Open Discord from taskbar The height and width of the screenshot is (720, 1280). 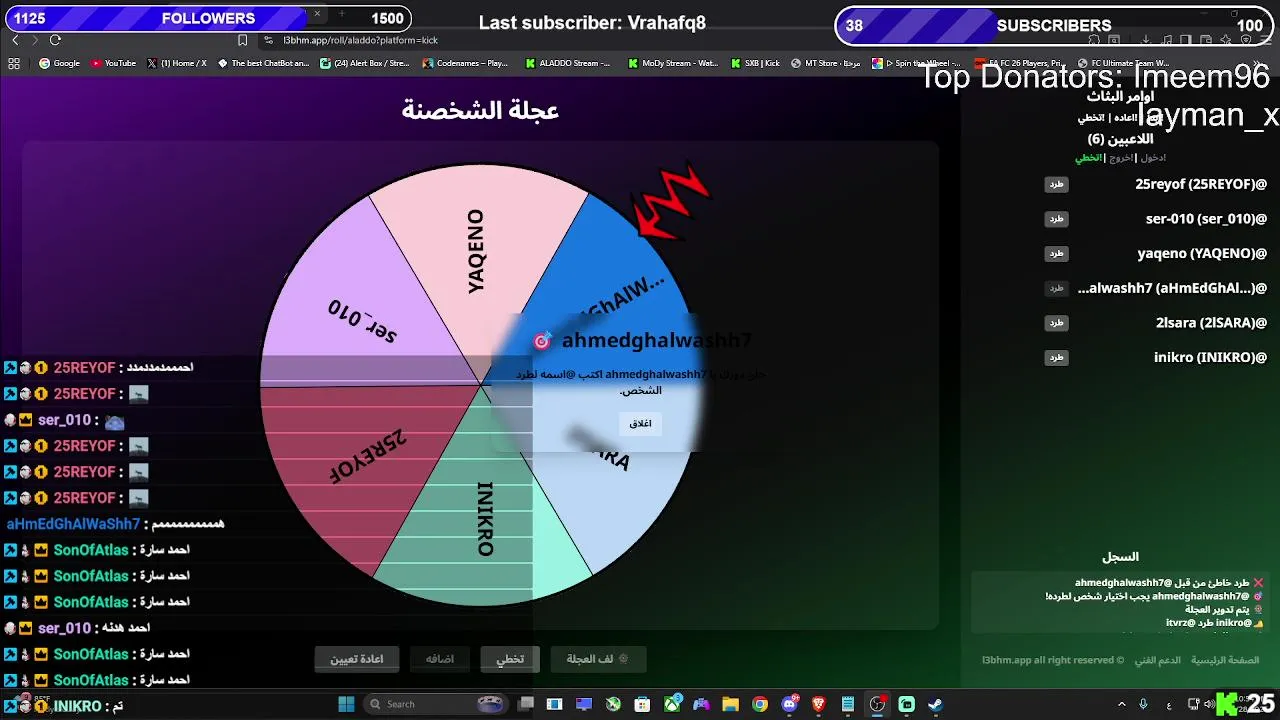point(789,704)
